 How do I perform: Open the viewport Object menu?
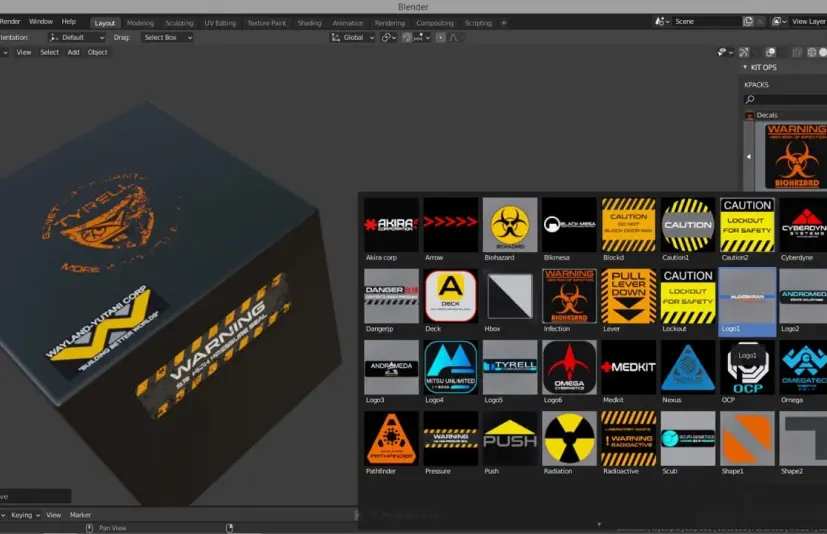[98, 52]
